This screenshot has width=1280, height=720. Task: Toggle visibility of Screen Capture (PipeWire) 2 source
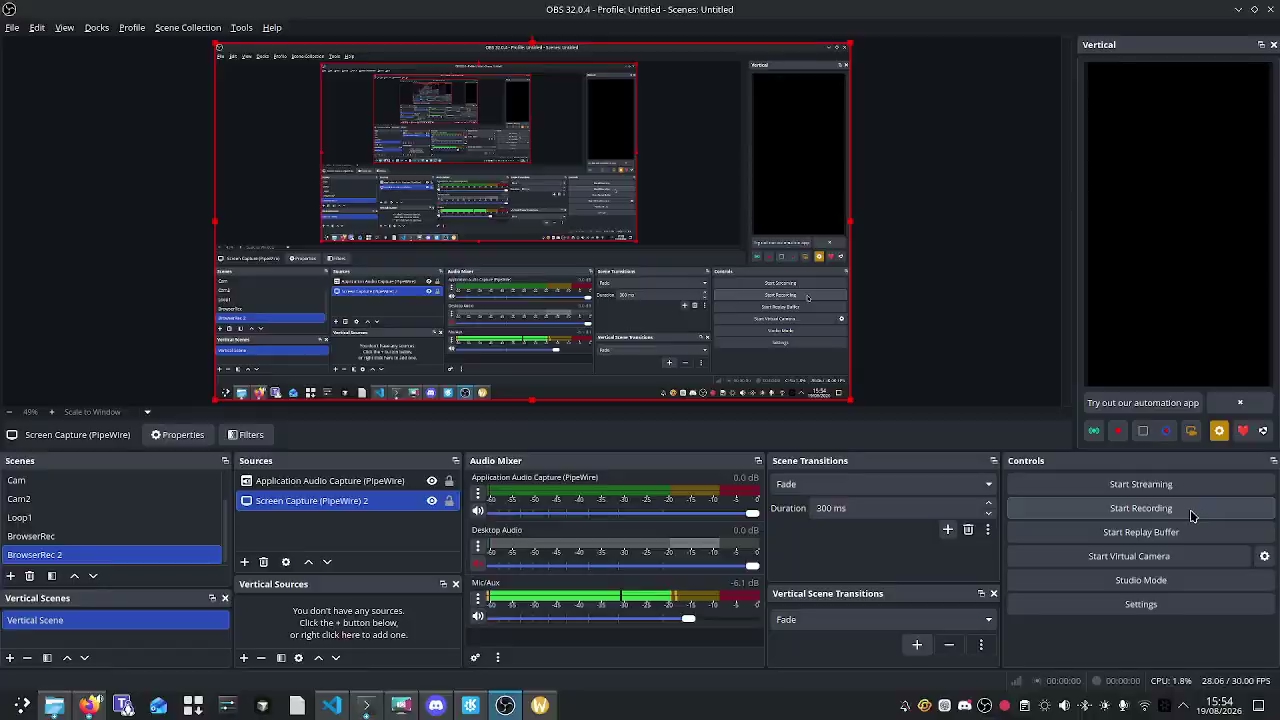[432, 501]
